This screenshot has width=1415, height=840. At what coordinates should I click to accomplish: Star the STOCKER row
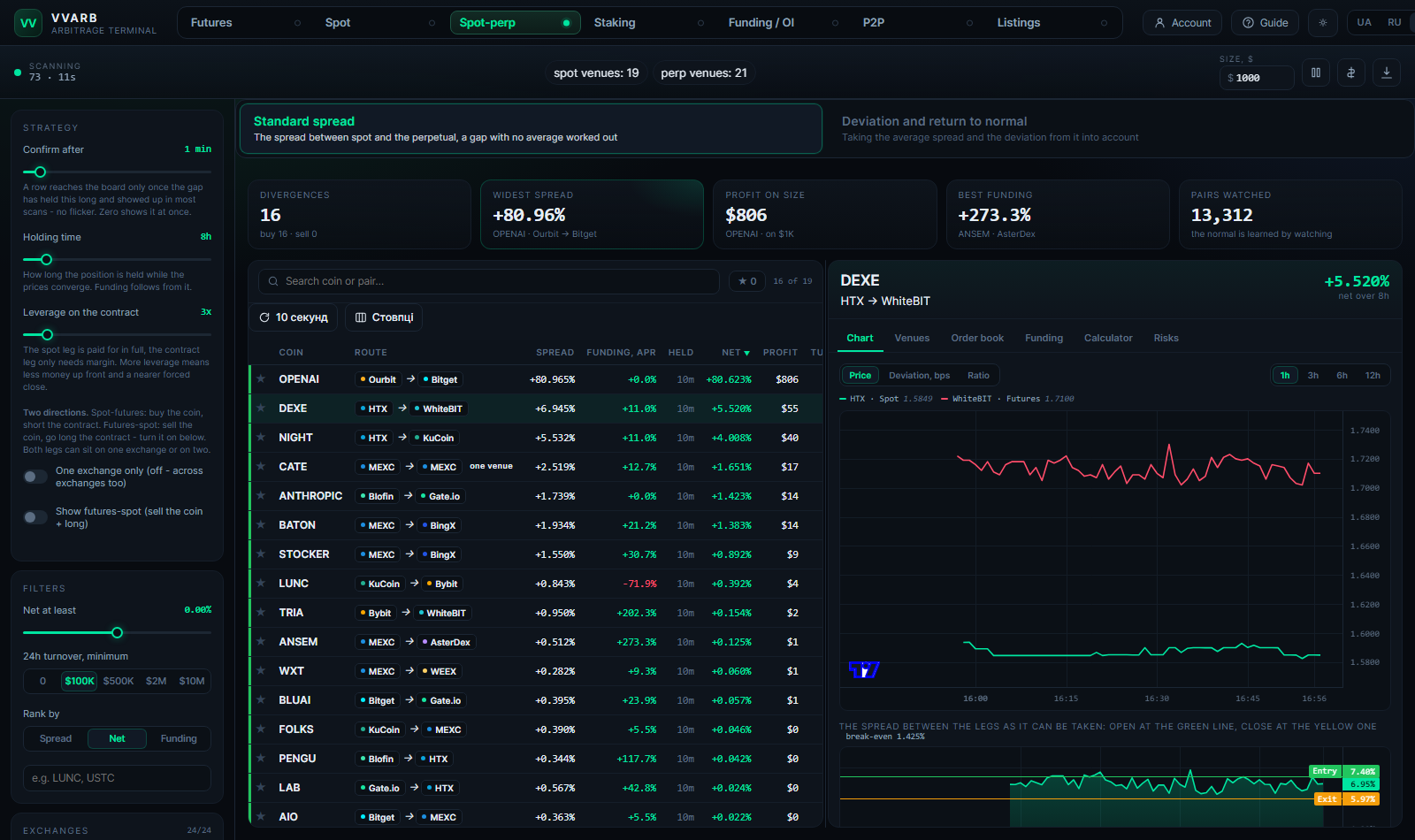pyautogui.click(x=261, y=554)
